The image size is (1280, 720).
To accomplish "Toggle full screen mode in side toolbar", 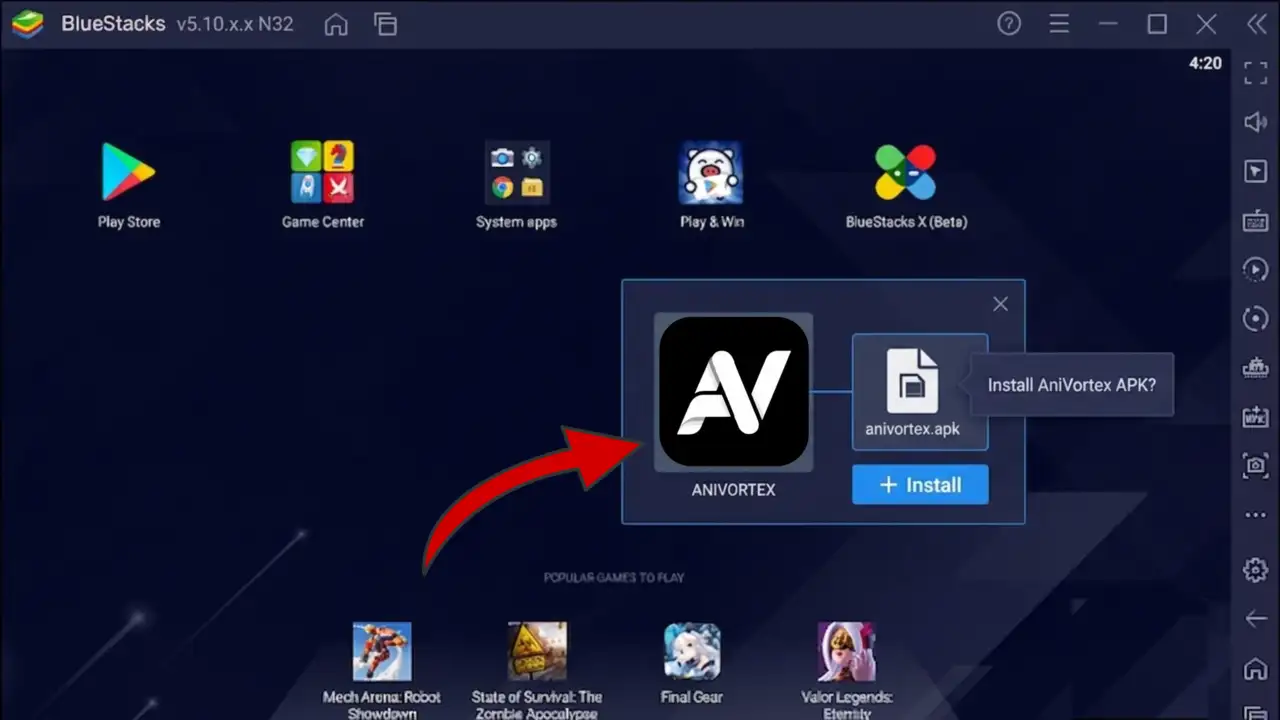I will (1255, 73).
